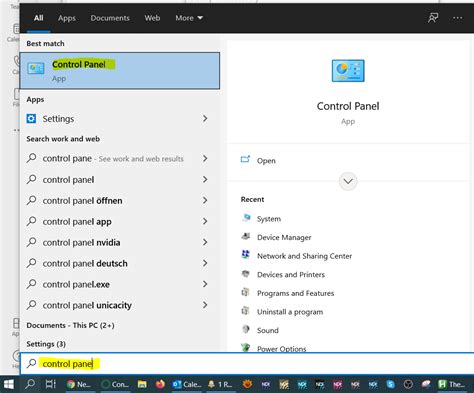Switch to the Web tab
The width and height of the screenshot is (474, 393).
click(x=152, y=18)
